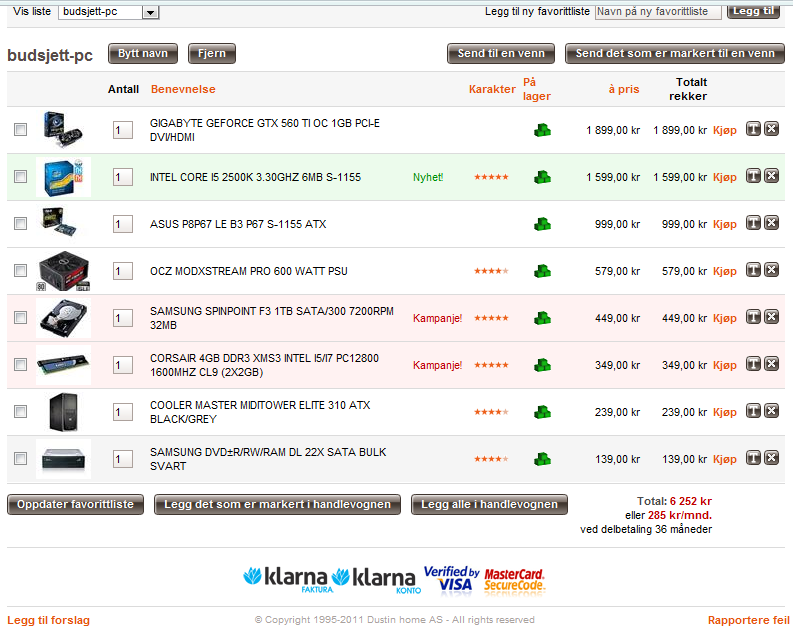793x628 pixels.
Task: Open the Vis liste budsjett-pc dropdown
Action: pos(109,12)
